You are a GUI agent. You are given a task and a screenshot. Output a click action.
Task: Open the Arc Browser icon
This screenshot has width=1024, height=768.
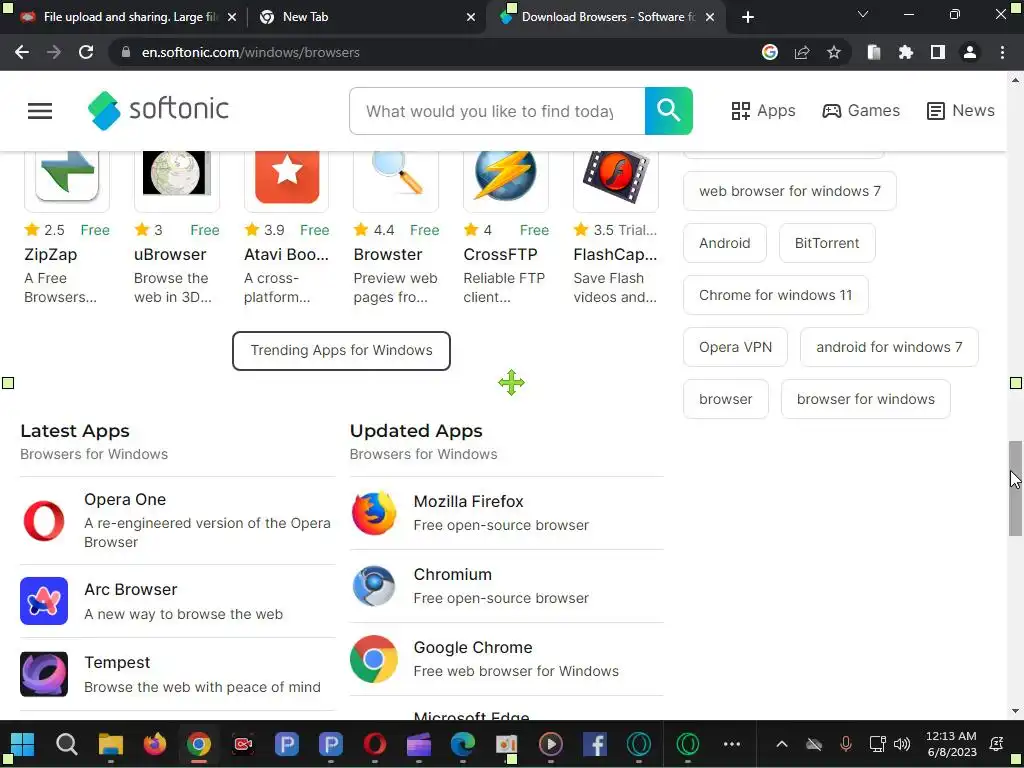(x=44, y=601)
